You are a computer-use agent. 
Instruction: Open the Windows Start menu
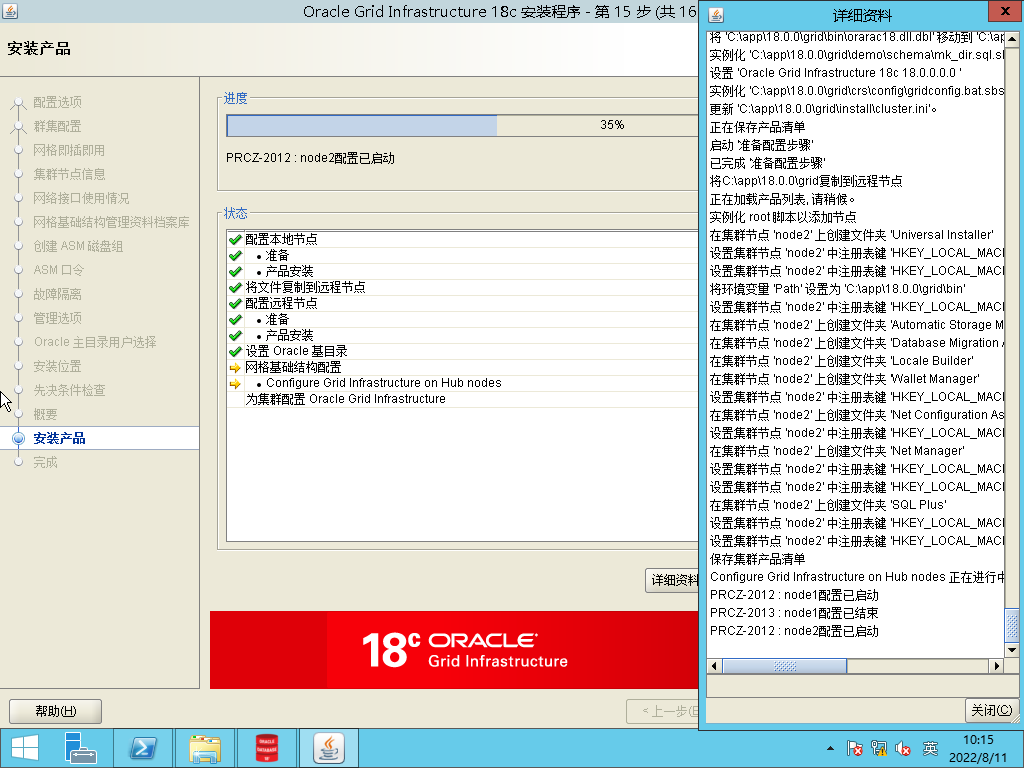click(x=25, y=748)
